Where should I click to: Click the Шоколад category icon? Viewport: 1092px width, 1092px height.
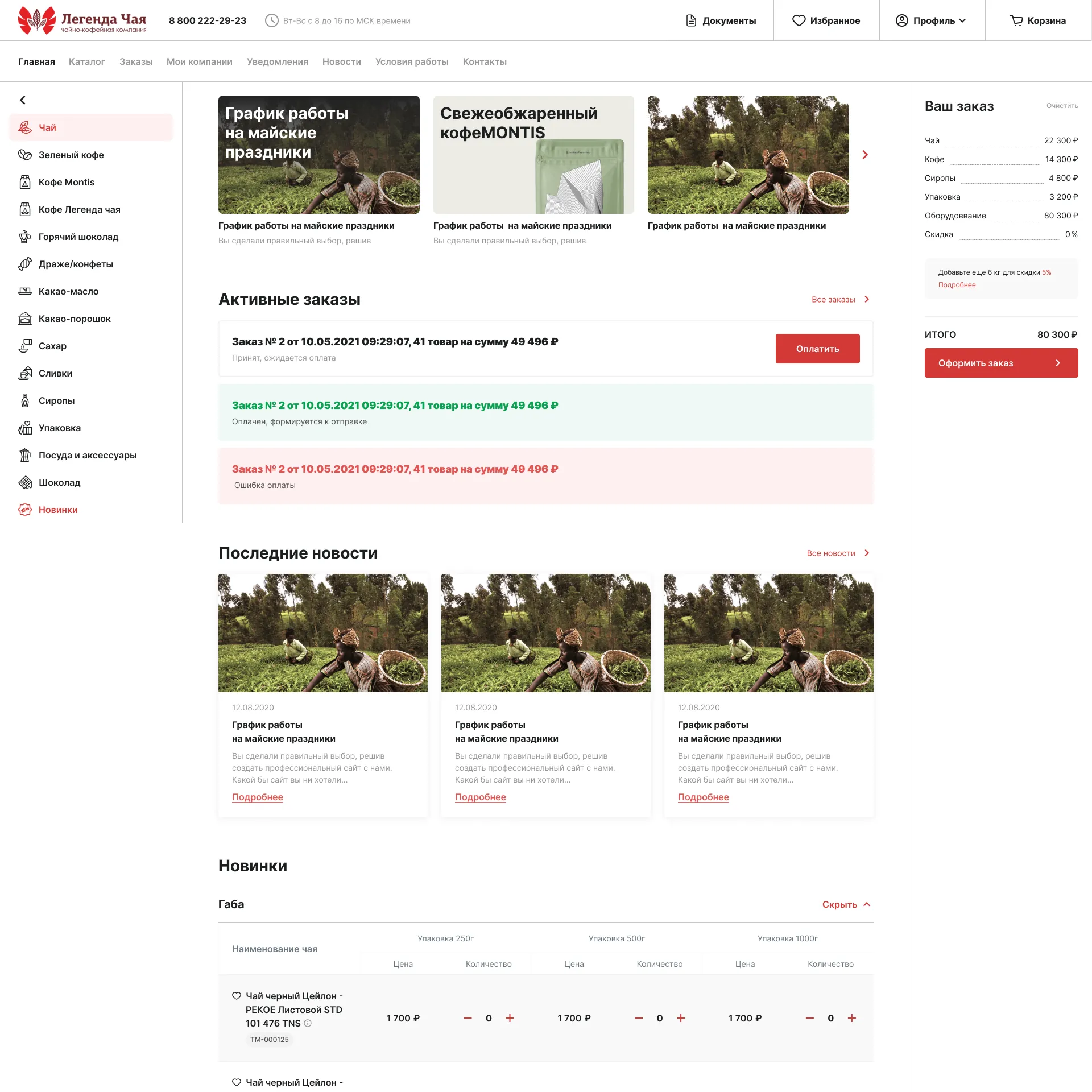(24, 482)
